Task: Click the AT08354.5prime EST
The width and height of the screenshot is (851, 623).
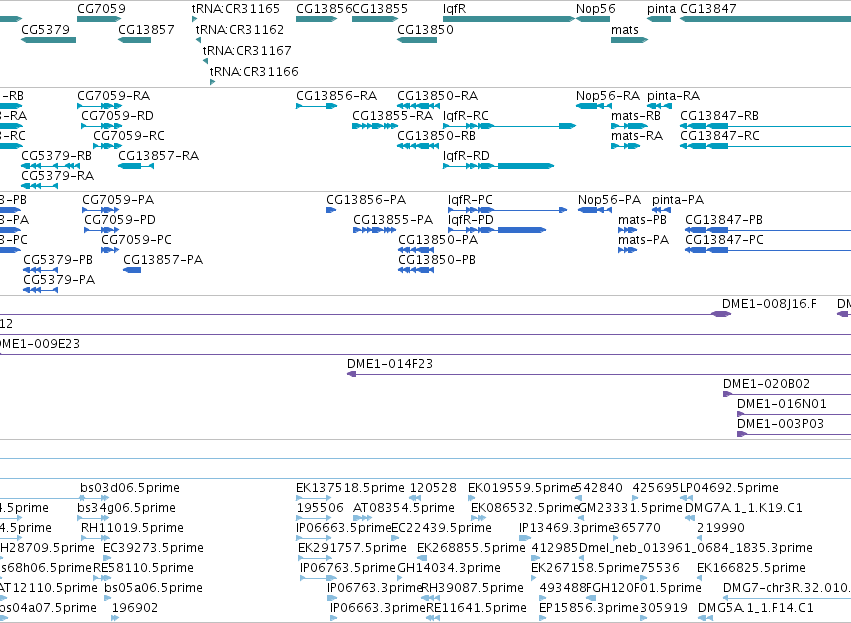Action: click(x=363, y=518)
